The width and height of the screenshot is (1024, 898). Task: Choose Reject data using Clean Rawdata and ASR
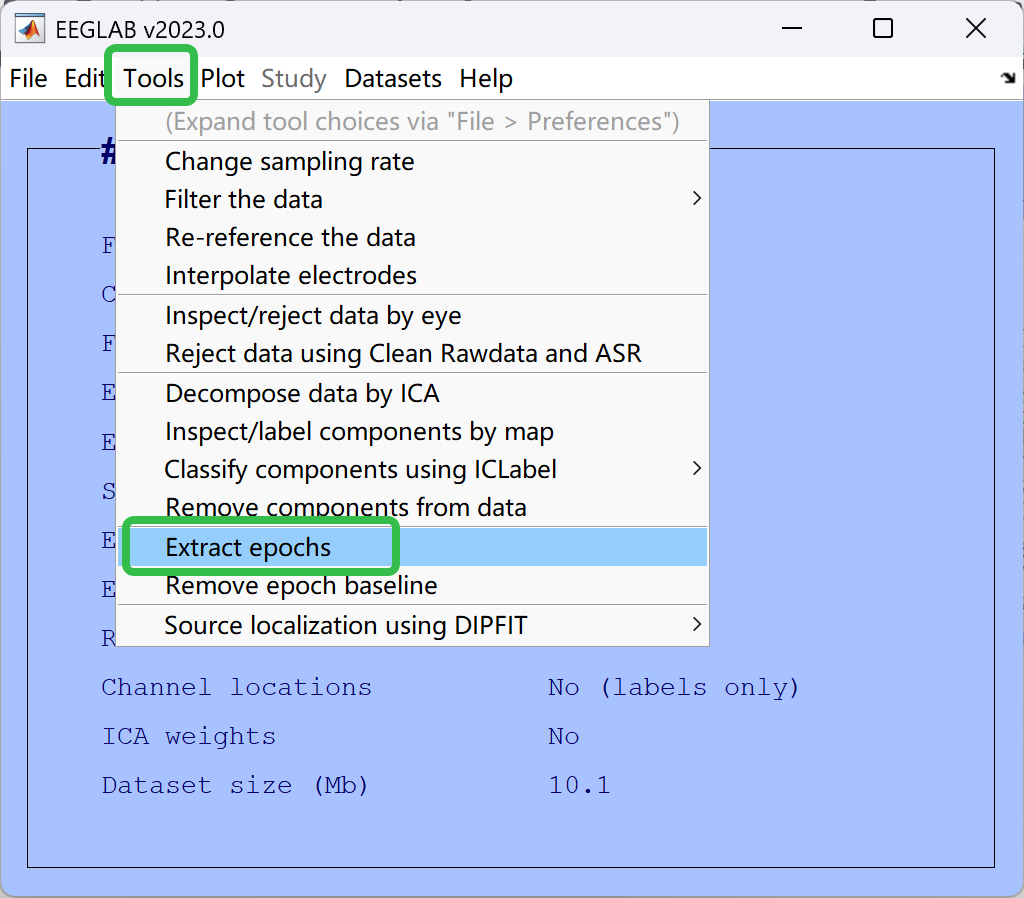click(412, 353)
